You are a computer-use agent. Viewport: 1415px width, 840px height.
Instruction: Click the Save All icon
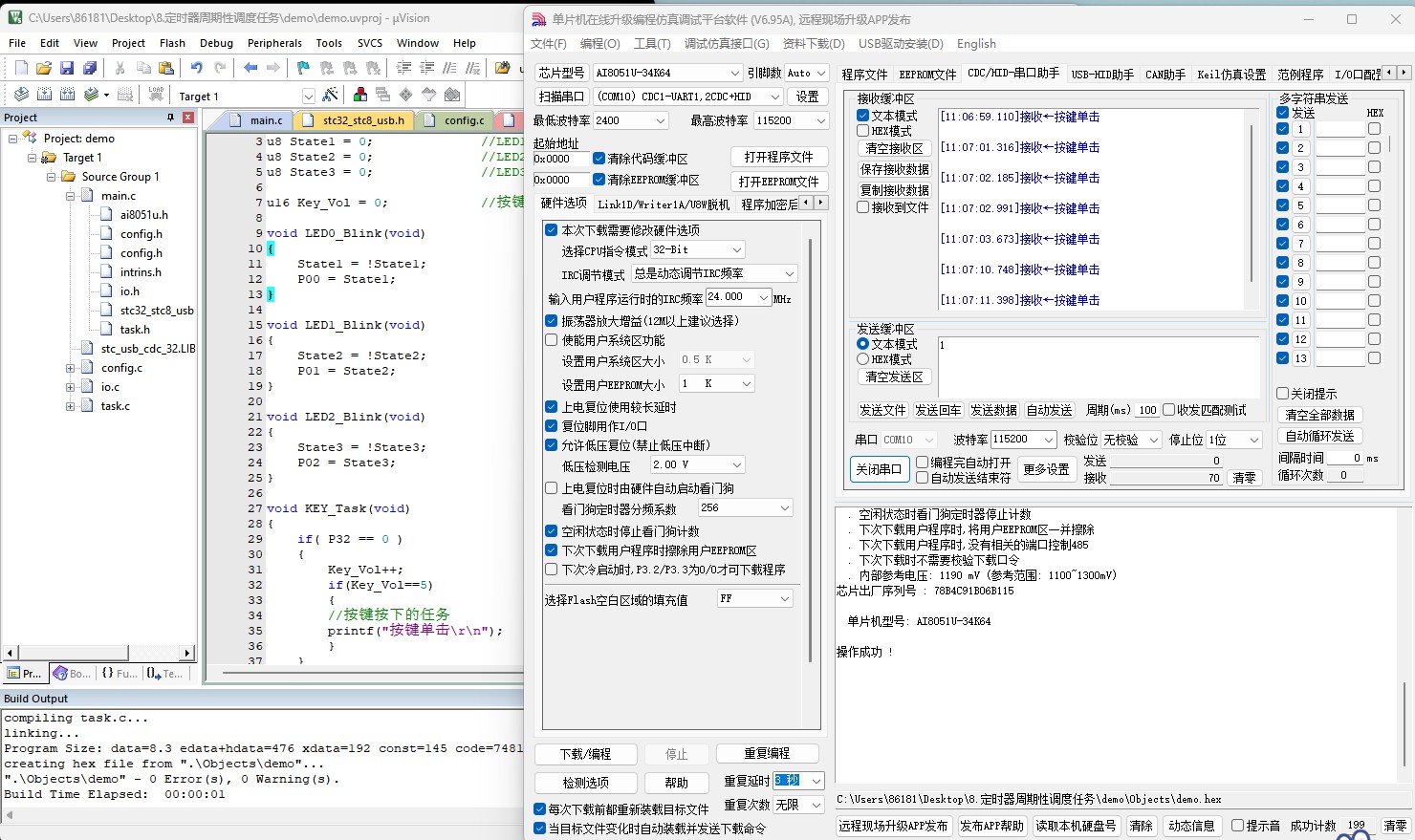[x=90, y=68]
